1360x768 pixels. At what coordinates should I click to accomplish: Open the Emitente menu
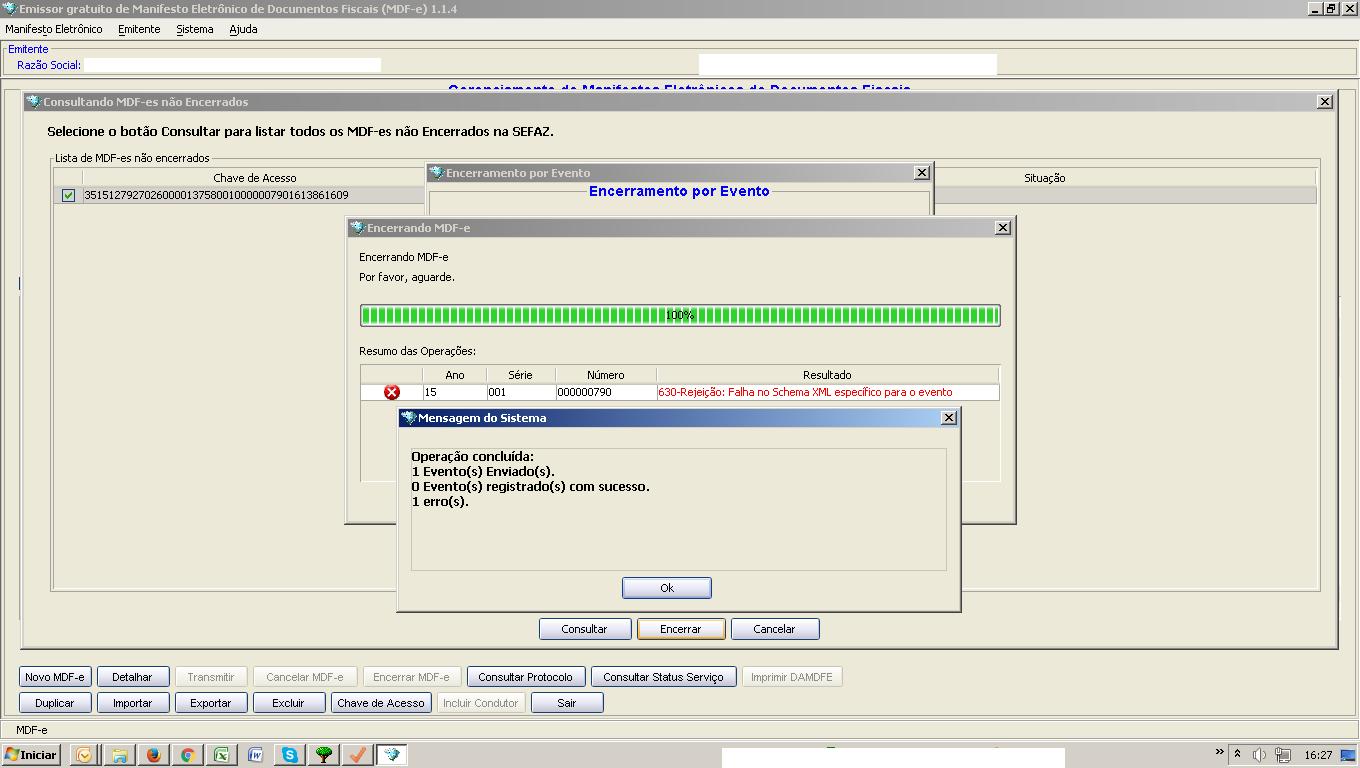(139, 29)
